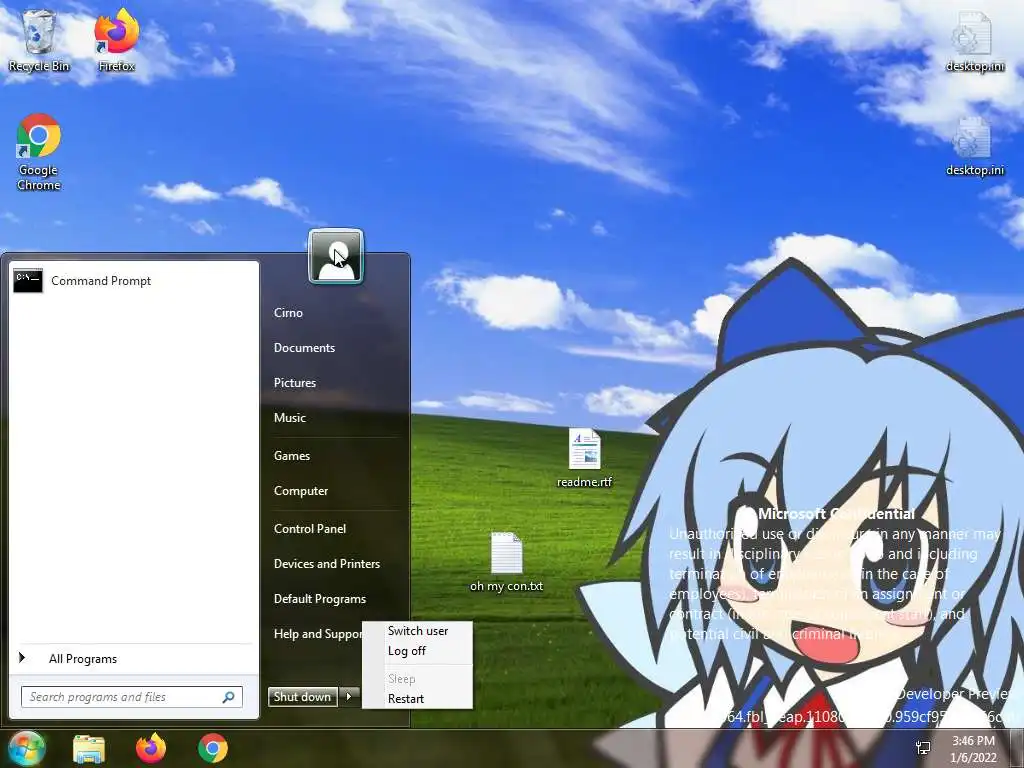Open Documents from Start menu
Screen dimensions: 1024x768
[x=304, y=348]
